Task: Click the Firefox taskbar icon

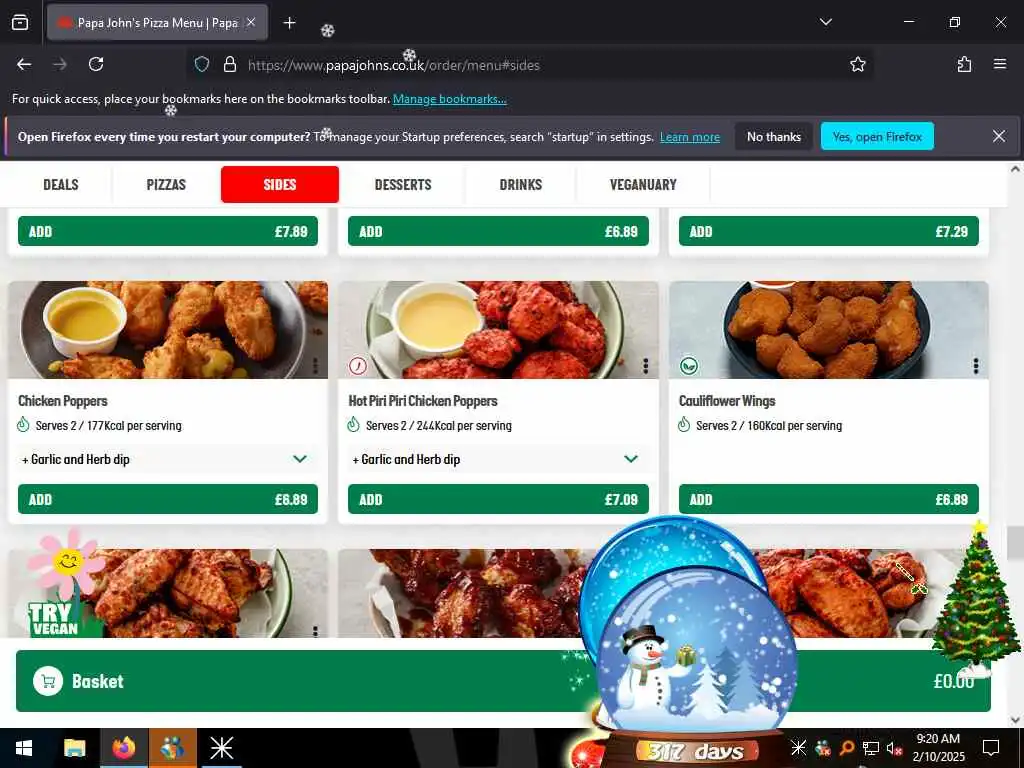Action: click(x=123, y=748)
